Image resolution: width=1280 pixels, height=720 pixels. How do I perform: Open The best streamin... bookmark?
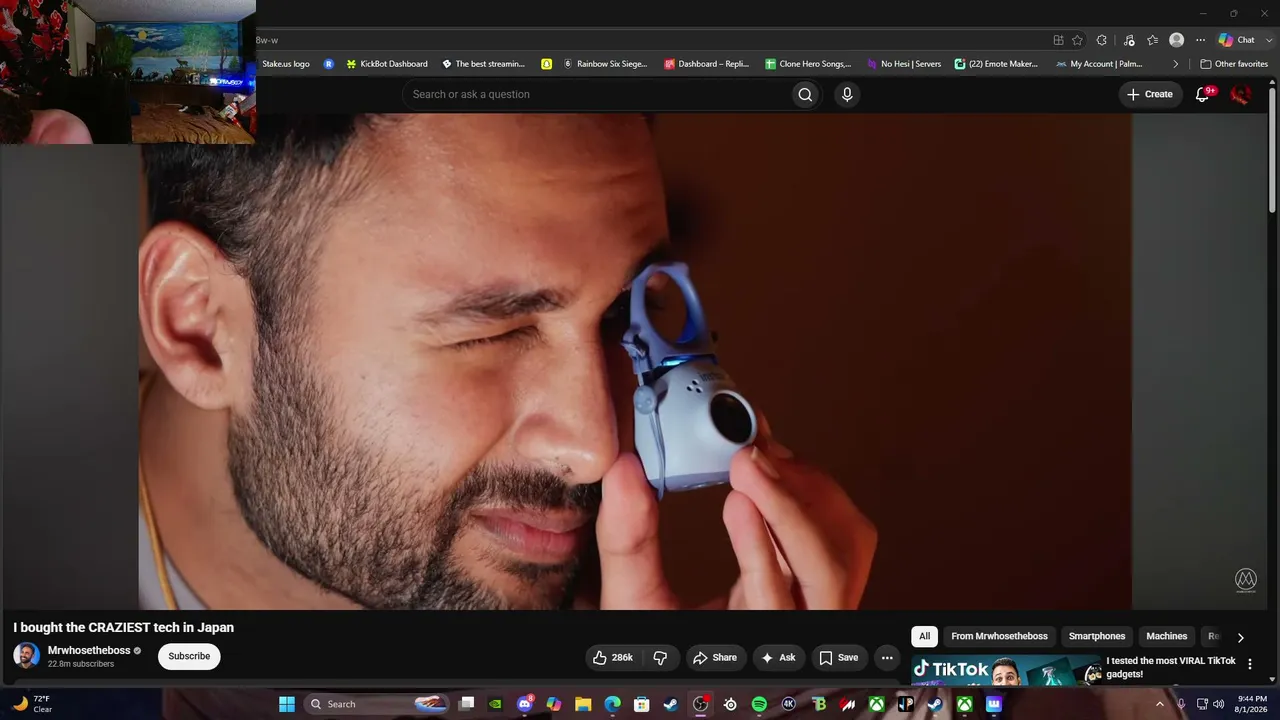tap(482, 64)
